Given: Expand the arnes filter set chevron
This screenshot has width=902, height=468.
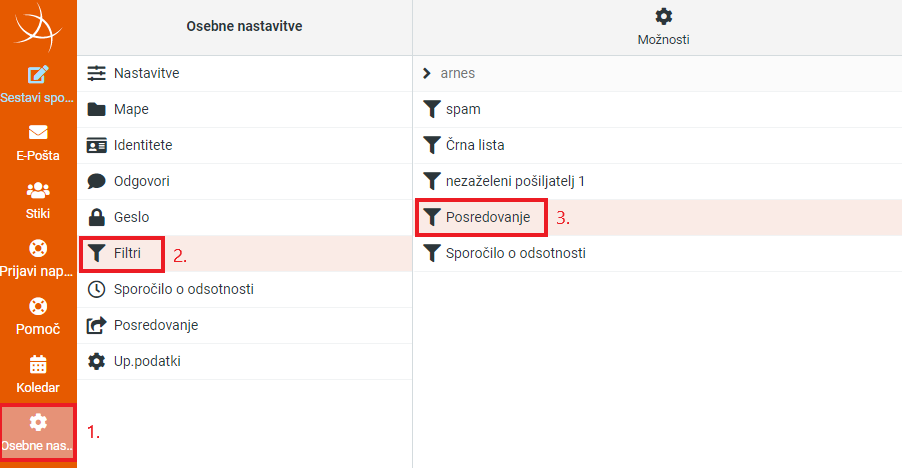Looking at the screenshot, I should point(426,74).
